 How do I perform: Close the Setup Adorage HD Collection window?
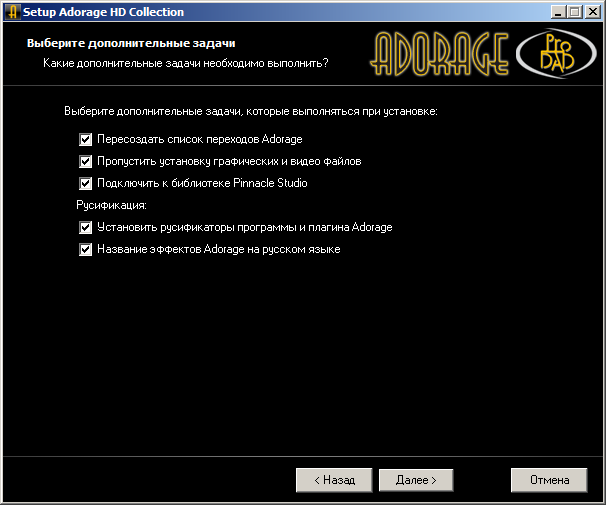tap(592, 12)
